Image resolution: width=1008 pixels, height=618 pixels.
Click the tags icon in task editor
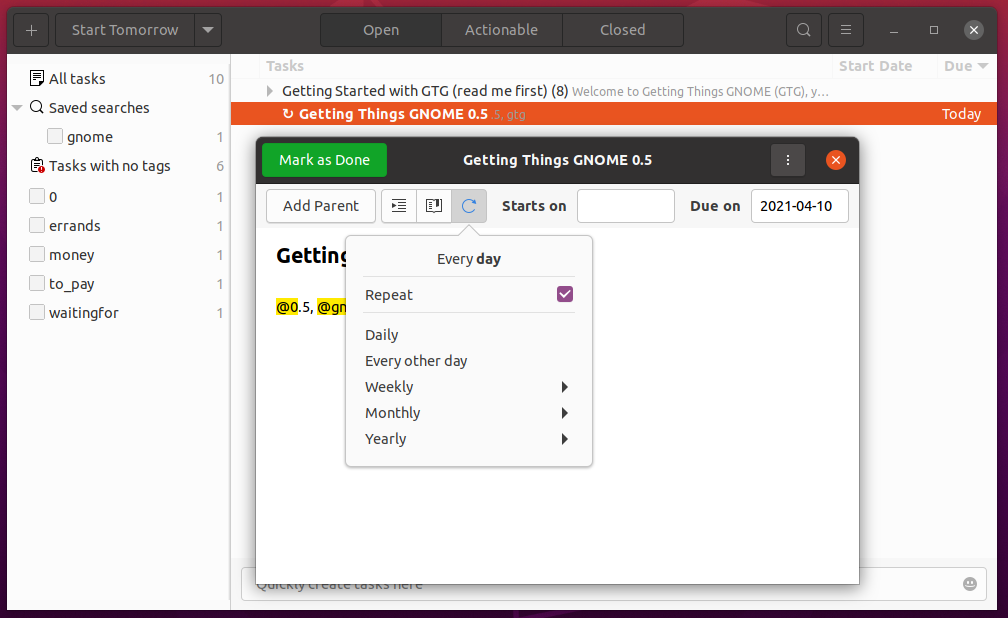pos(434,206)
